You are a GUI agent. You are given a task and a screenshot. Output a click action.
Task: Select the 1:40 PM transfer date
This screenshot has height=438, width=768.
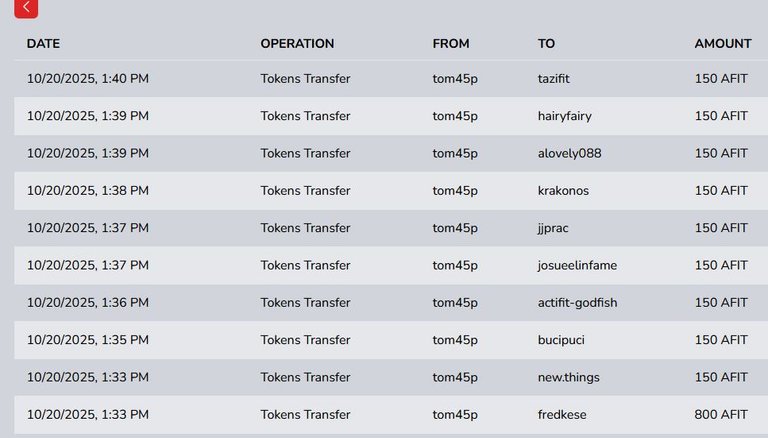pos(88,79)
